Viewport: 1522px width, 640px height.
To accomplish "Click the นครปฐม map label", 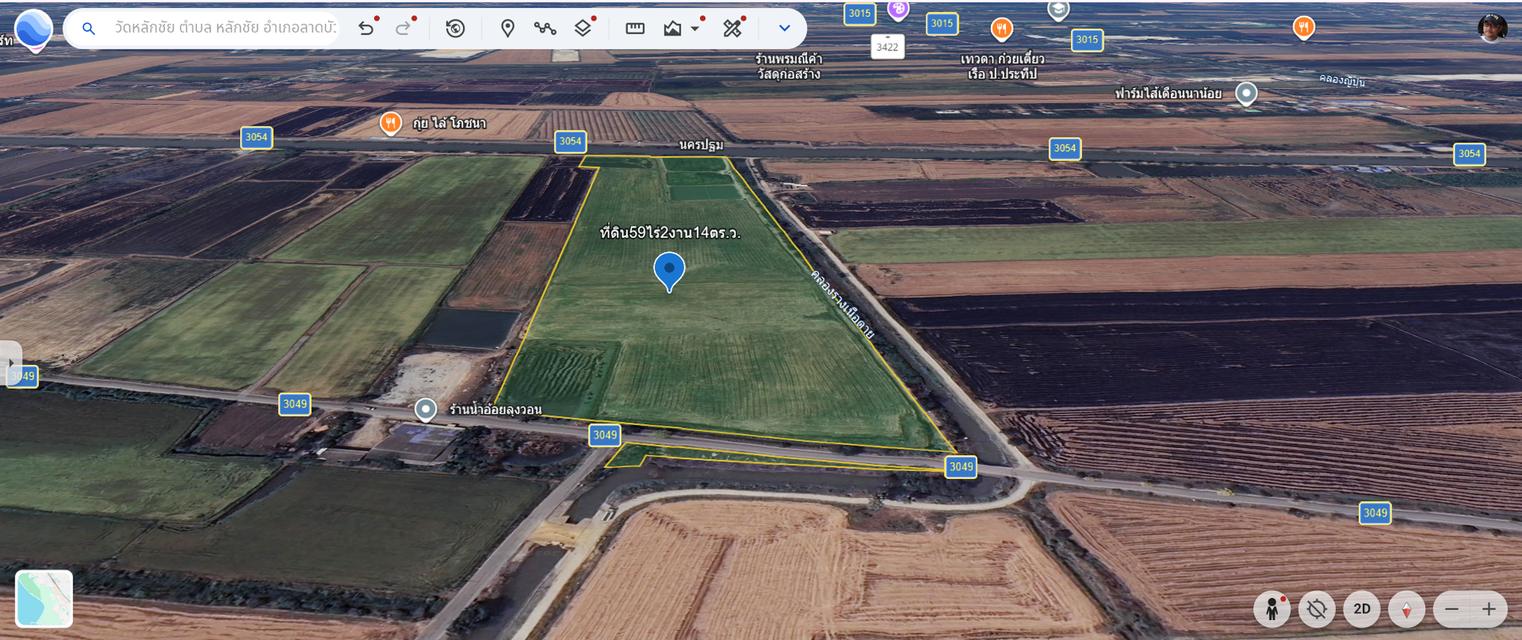I will click(701, 145).
